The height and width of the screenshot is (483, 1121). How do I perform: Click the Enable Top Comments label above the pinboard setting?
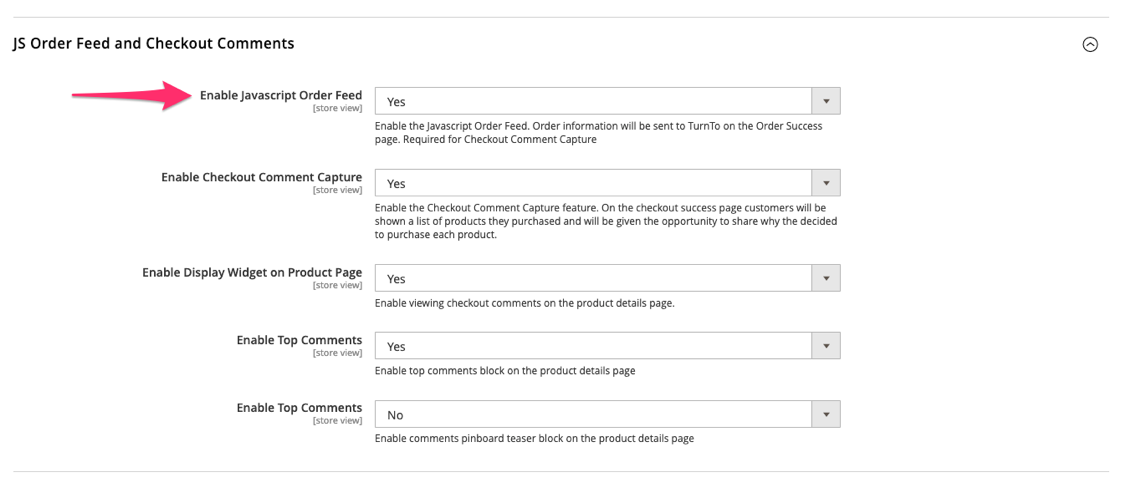(299, 408)
